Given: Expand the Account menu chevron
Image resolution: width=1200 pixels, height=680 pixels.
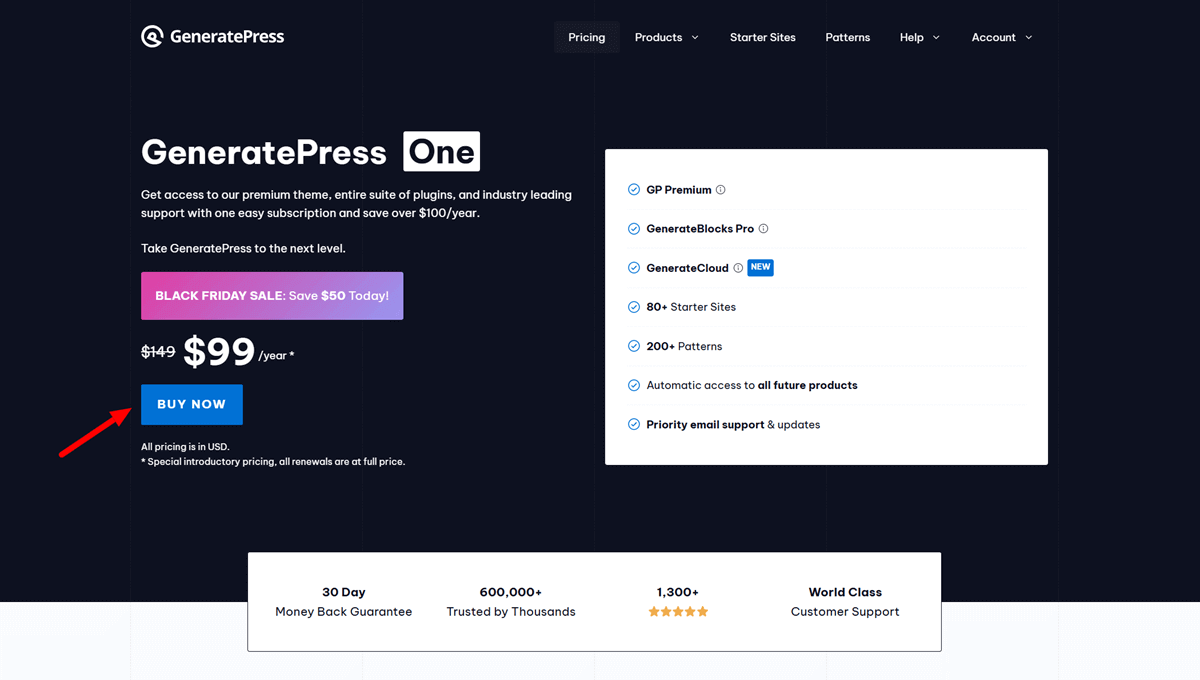Looking at the screenshot, I should coord(1029,37).
